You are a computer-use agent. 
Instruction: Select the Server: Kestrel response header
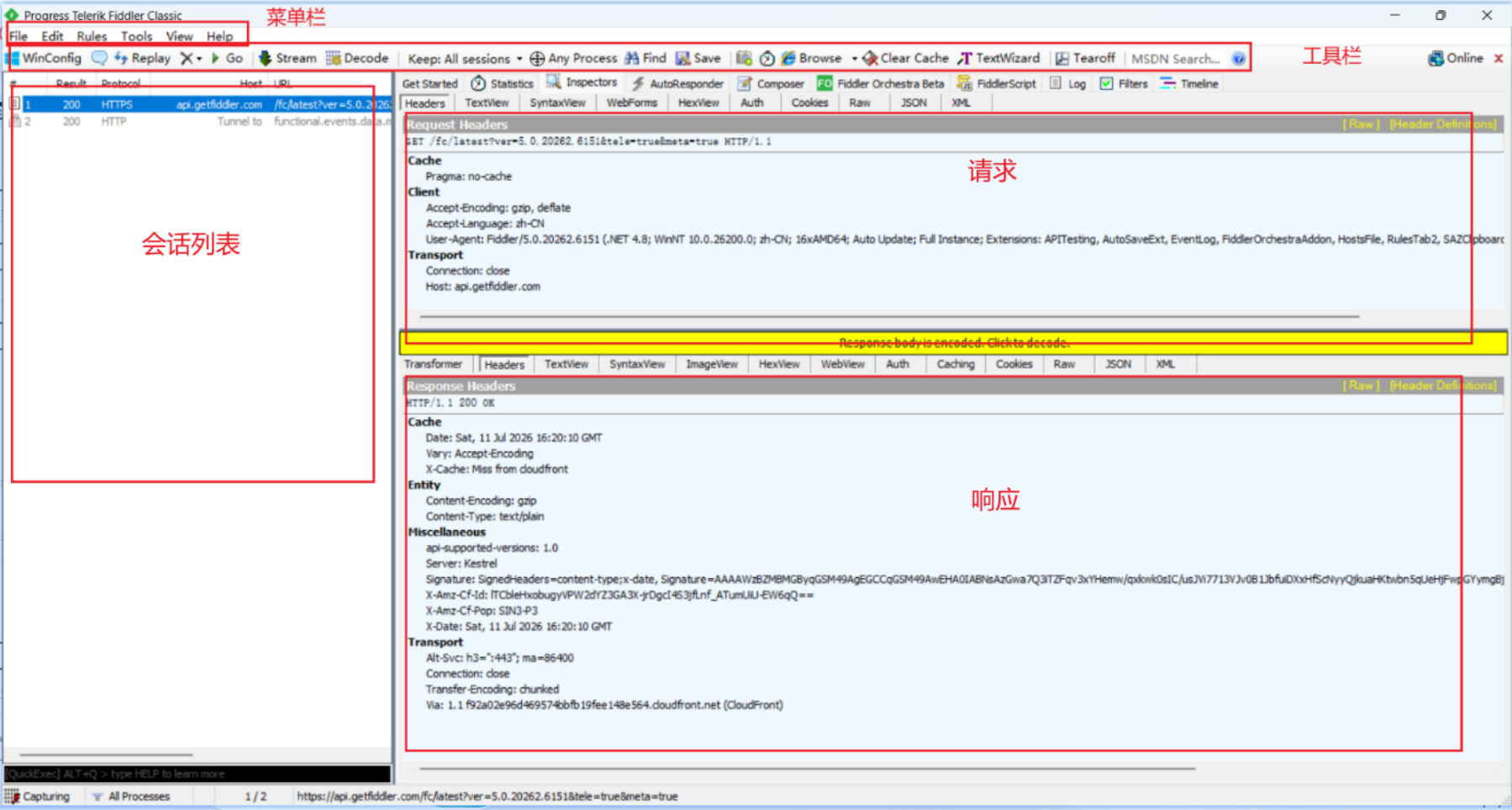pos(461,564)
